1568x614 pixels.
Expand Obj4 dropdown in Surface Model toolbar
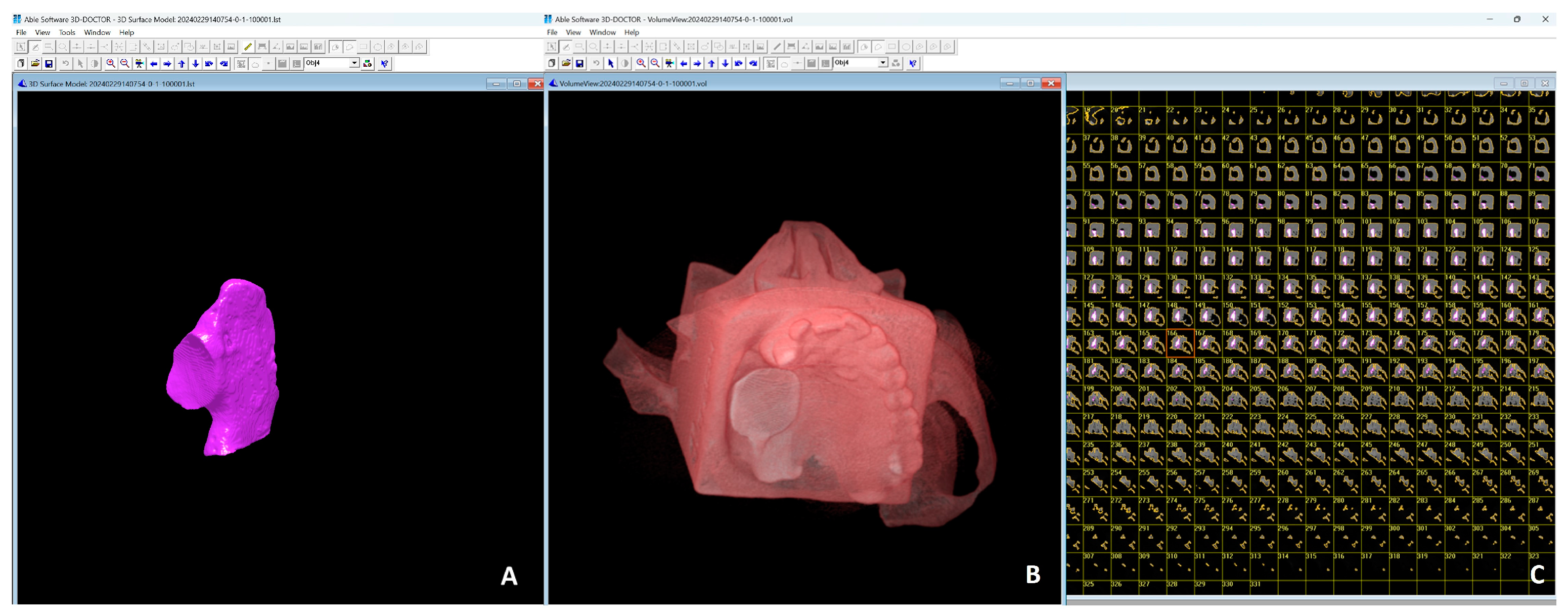tap(354, 63)
